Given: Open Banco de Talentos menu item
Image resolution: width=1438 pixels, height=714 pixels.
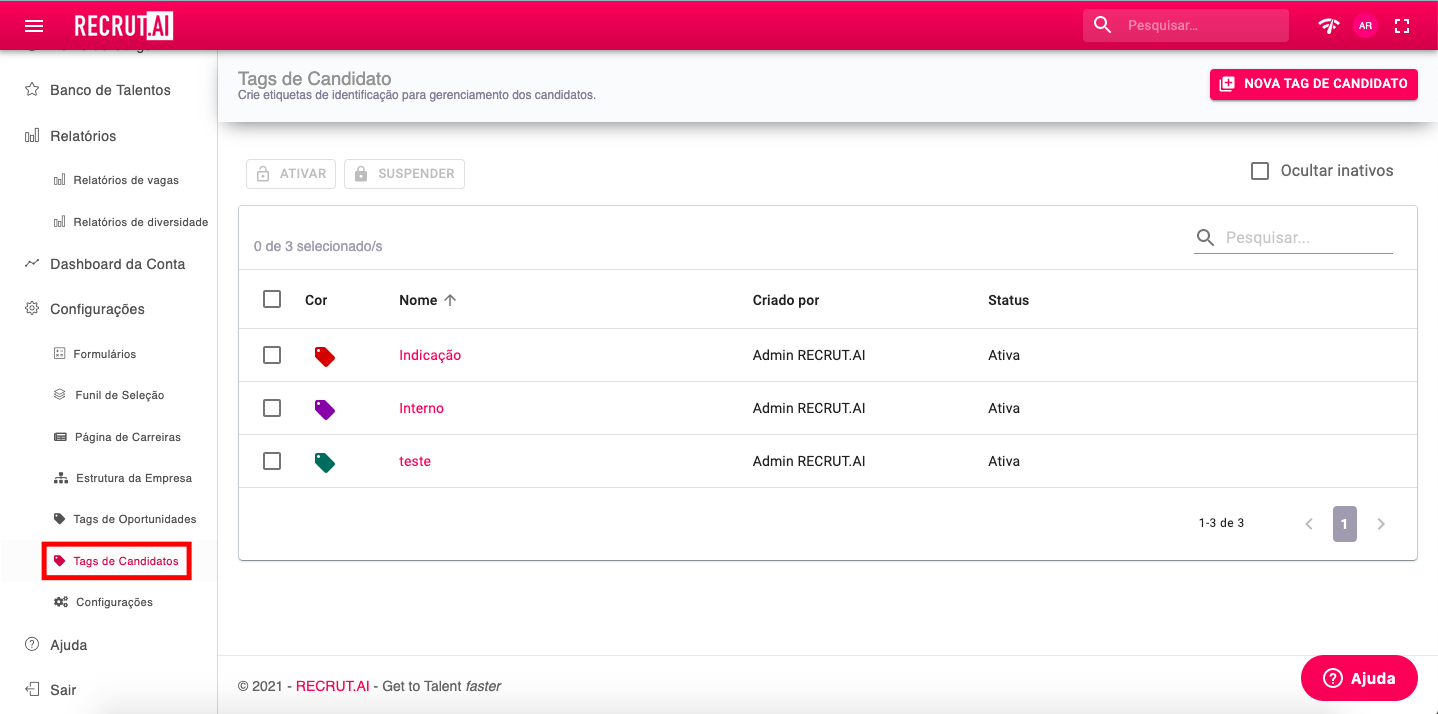Looking at the screenshot, I should [110, 90].
